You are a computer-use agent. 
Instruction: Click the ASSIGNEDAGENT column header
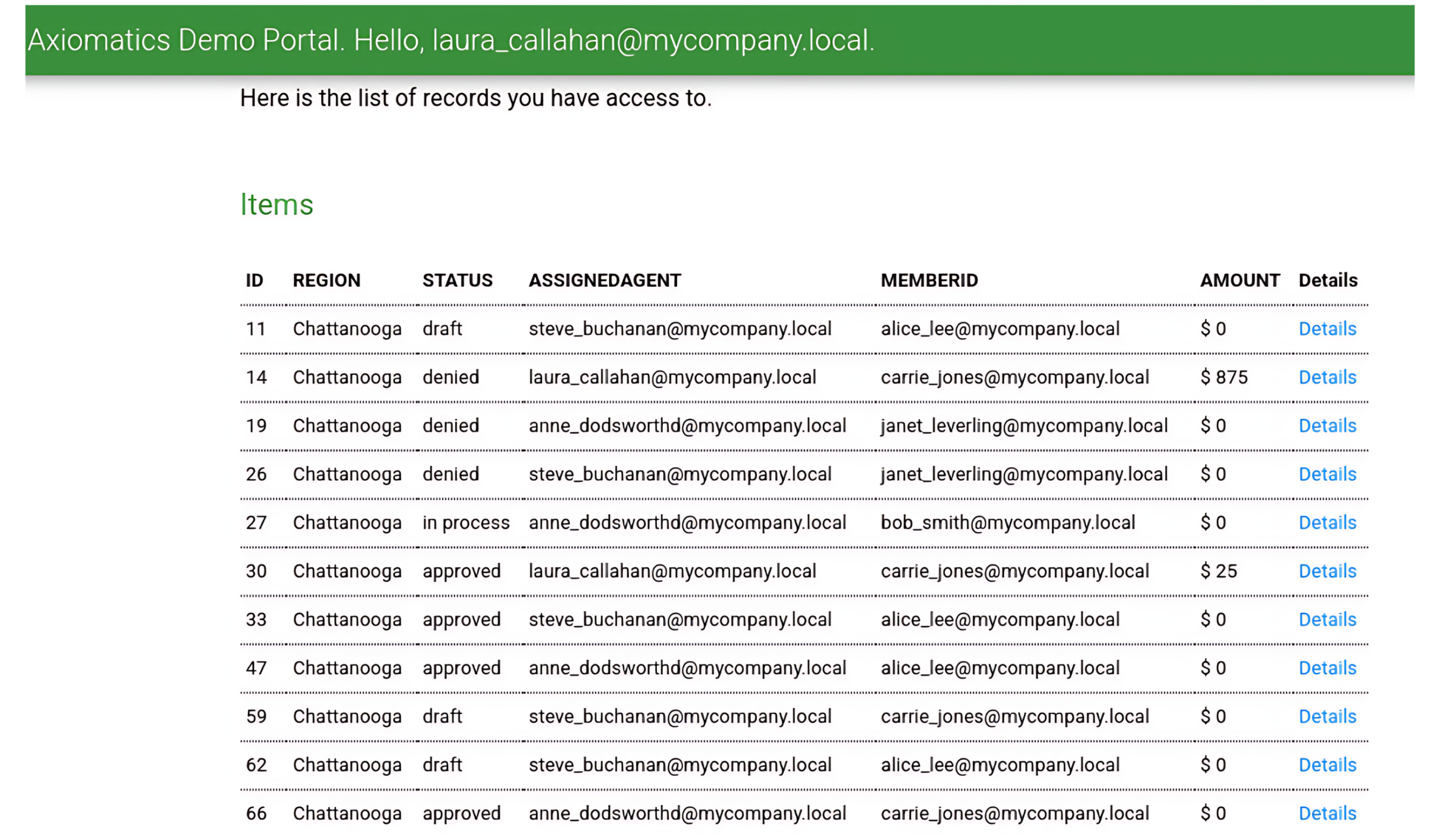(x=605, y=281)
